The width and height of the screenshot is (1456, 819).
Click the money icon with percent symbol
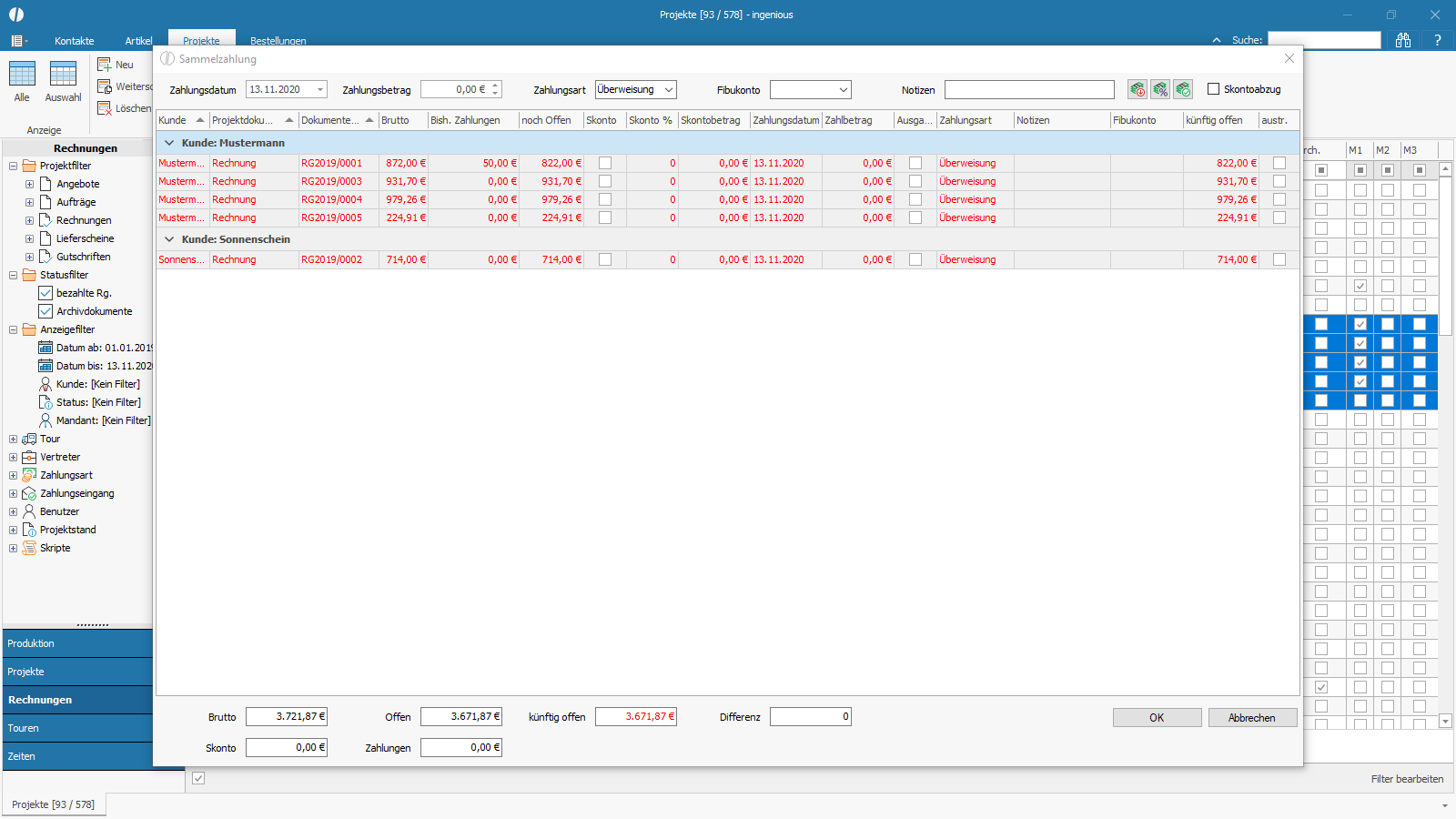point(1160,89)
